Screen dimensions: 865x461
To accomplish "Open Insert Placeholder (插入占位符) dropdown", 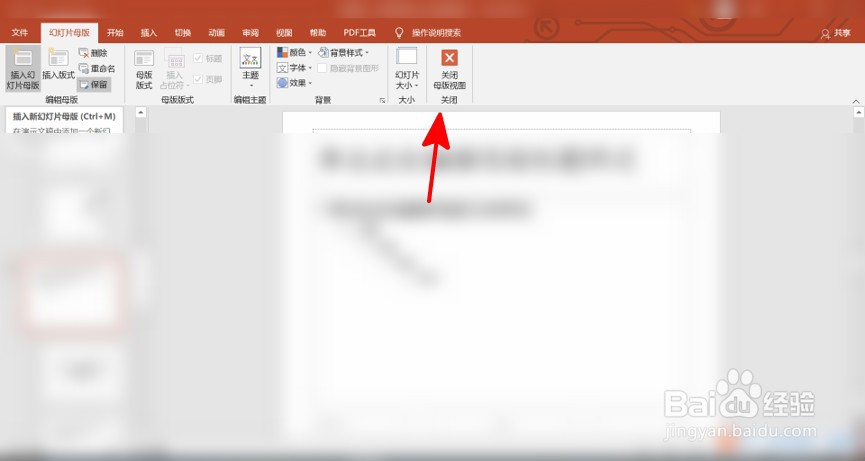I will [174, 69].
